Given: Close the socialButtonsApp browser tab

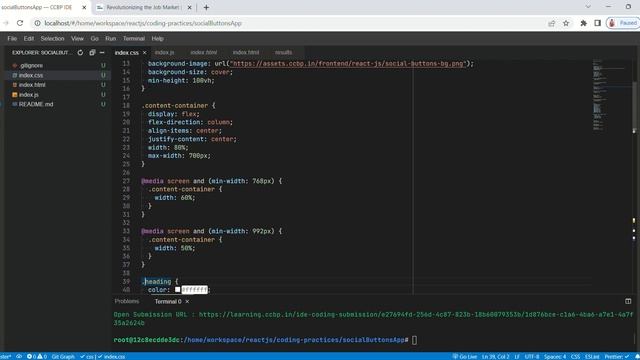Looking at the screenshot, I should [84, 7].
